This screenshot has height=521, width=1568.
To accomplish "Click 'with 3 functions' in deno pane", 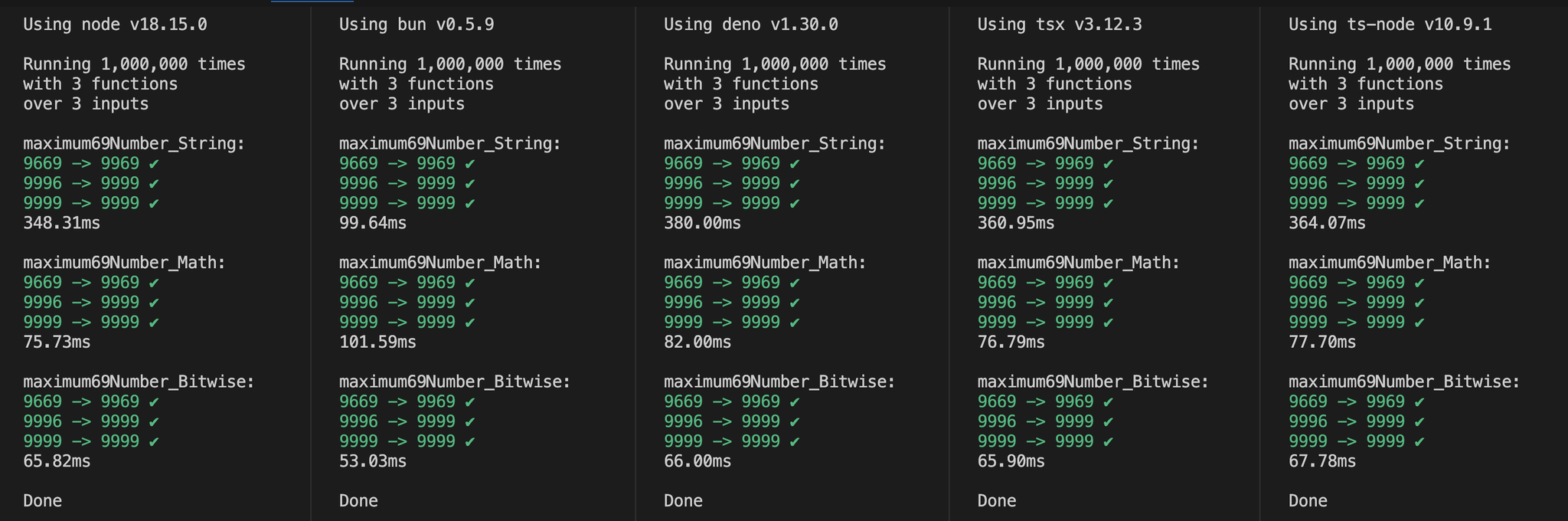I will pos(741,84).
